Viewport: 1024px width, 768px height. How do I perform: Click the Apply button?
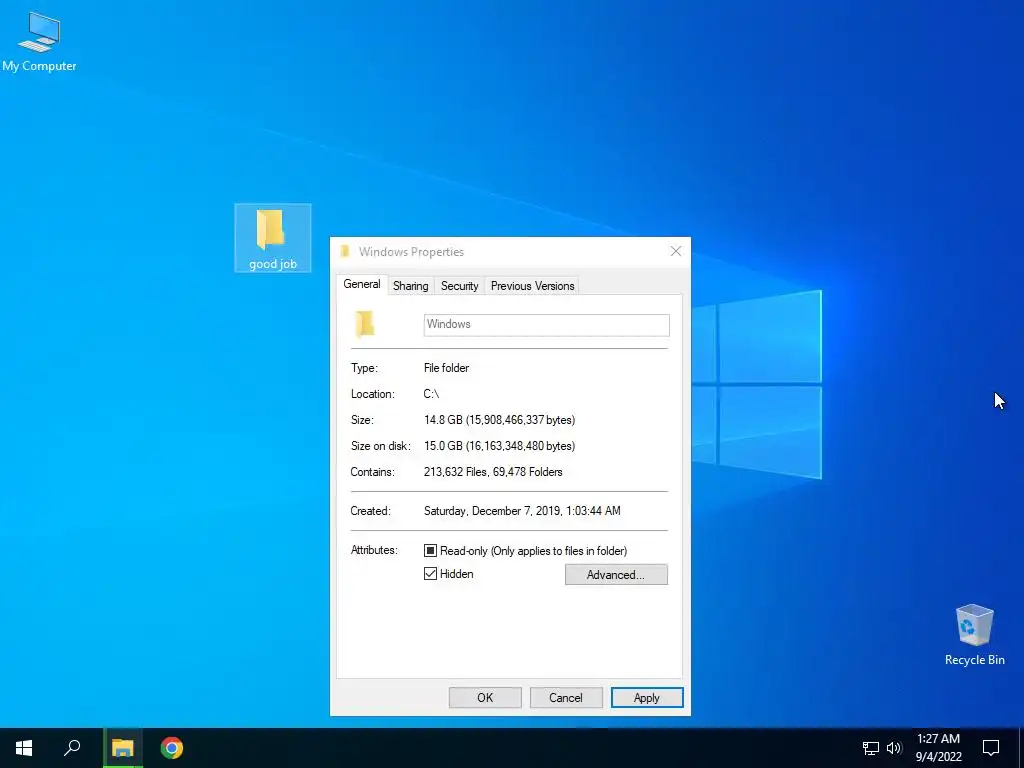tap(647, 697)
